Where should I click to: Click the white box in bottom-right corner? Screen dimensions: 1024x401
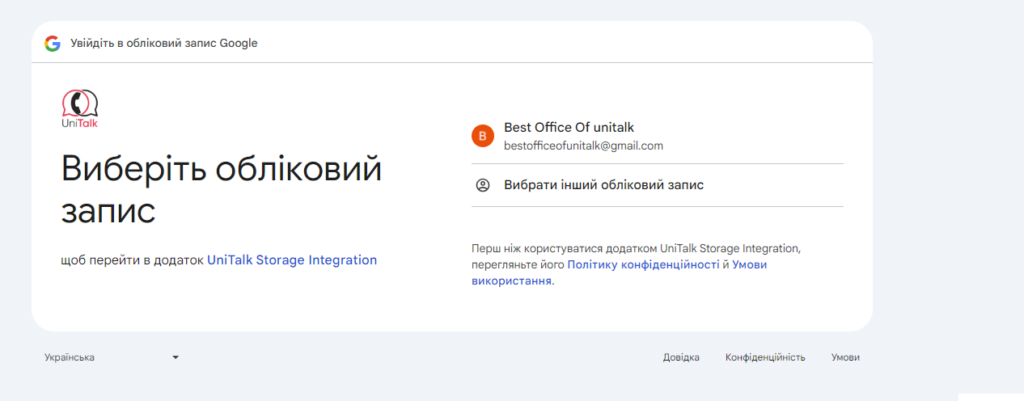click(990, 396)
